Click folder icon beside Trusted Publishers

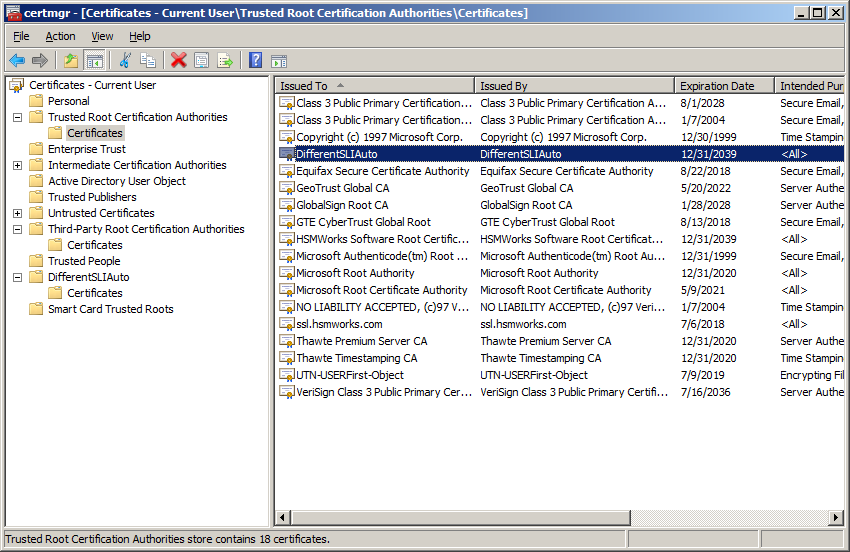[36, 197]
